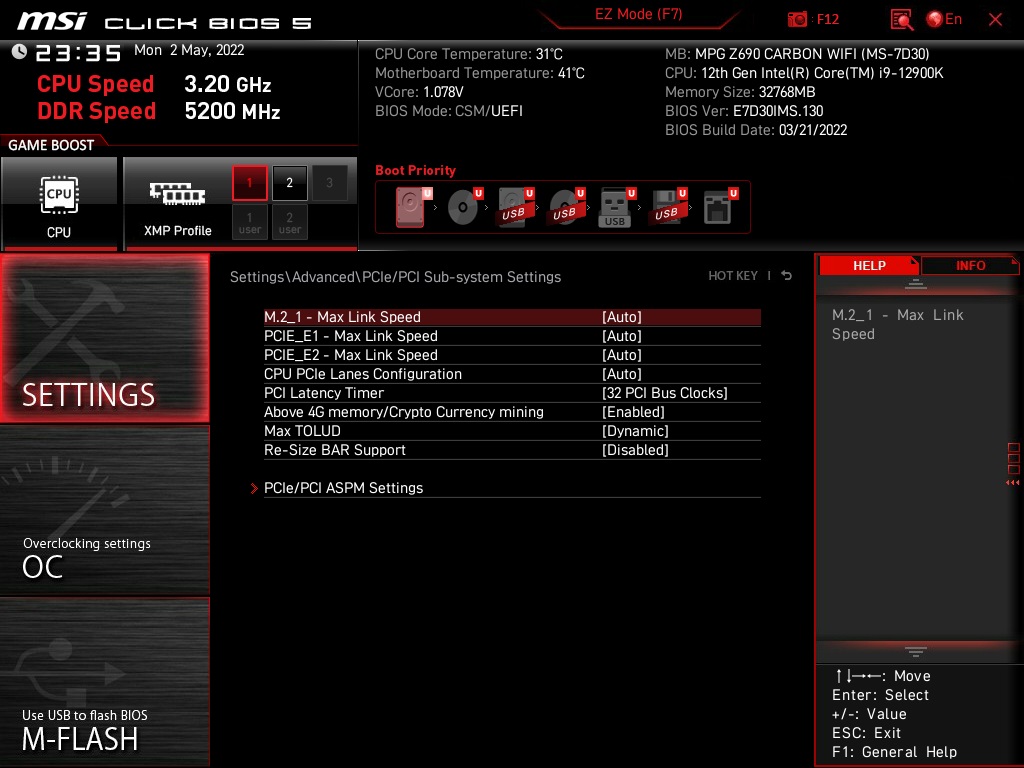Viewport: 1024px width, 768px height.
Task: Click the 23:35 clock time
Action: [x=78, y=53]
